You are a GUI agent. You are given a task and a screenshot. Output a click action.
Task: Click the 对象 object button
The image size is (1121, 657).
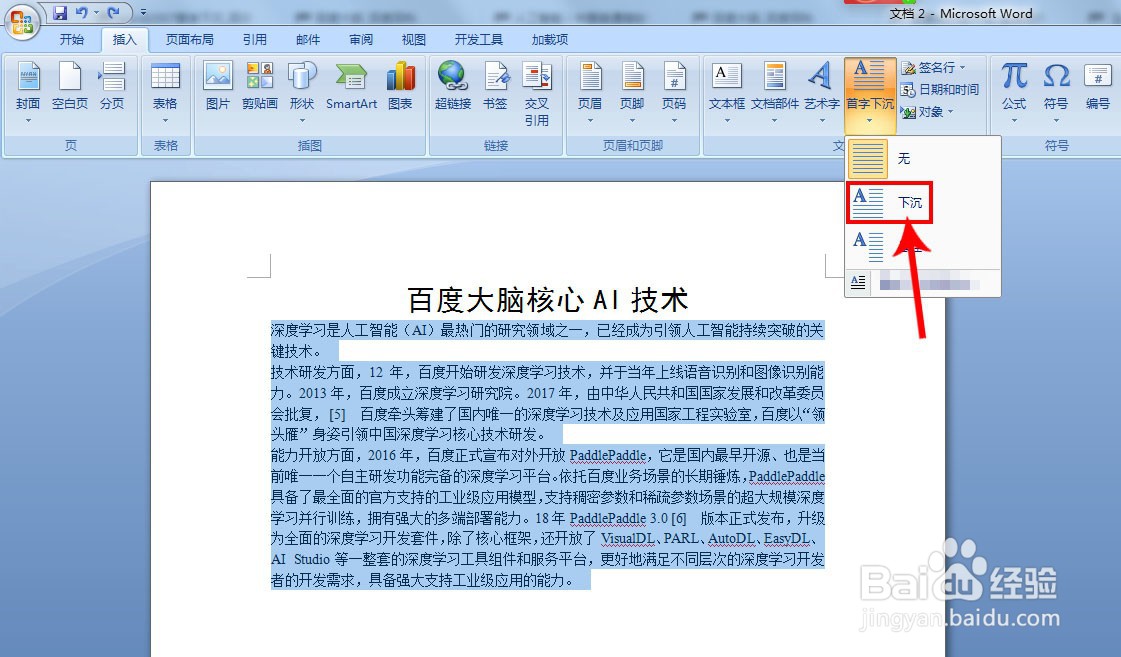click(927, 112)
